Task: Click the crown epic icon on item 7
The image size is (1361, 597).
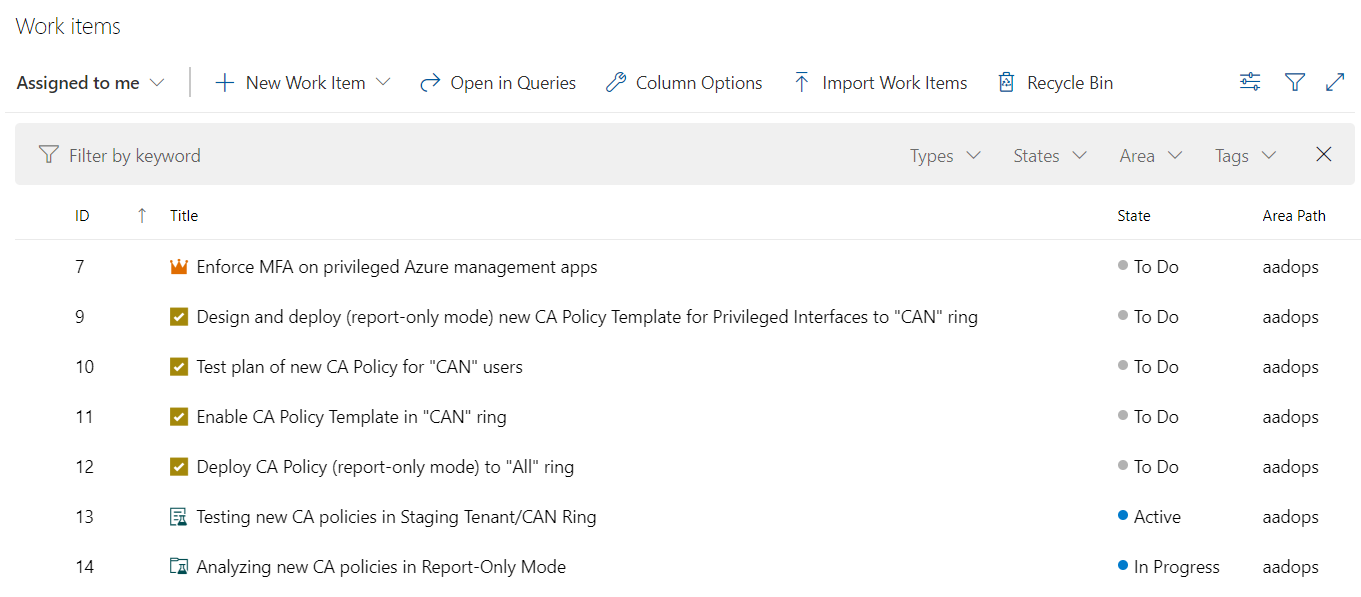Action: [x=179, y=267]
